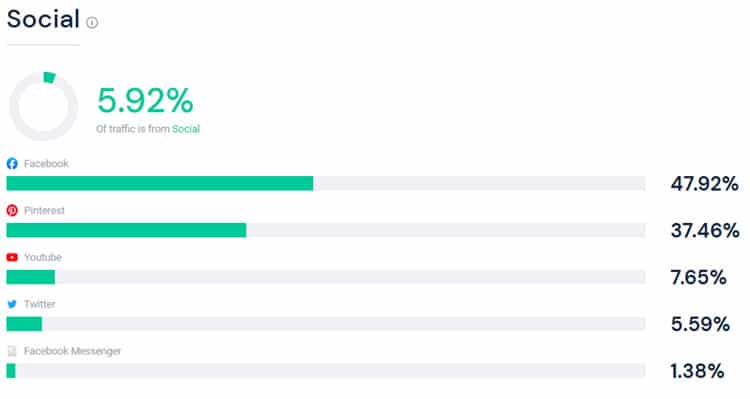Click the Pinterest green progress bar
750x399 pixels.
126,230
